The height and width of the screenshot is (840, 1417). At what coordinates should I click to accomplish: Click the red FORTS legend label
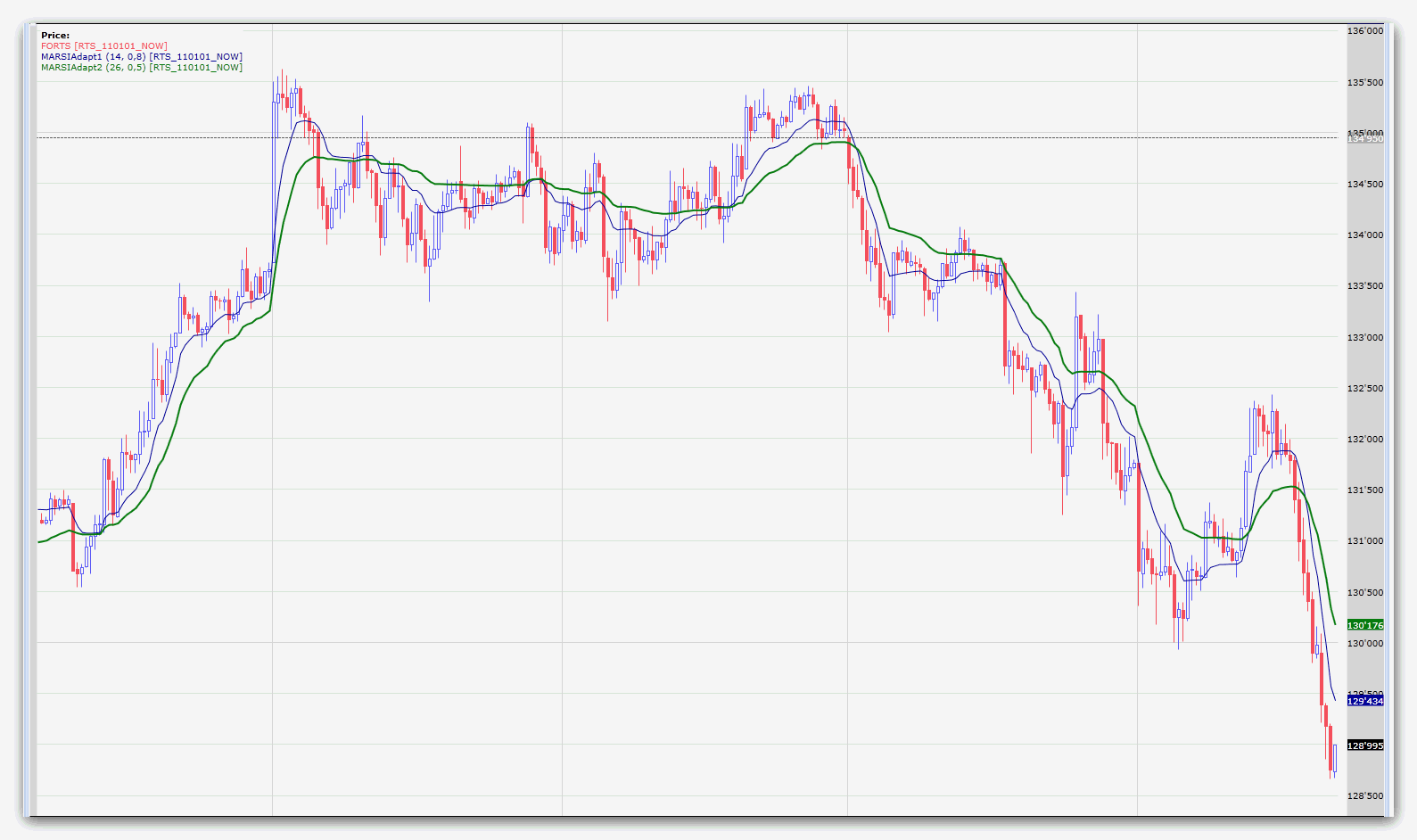(103, 46)
